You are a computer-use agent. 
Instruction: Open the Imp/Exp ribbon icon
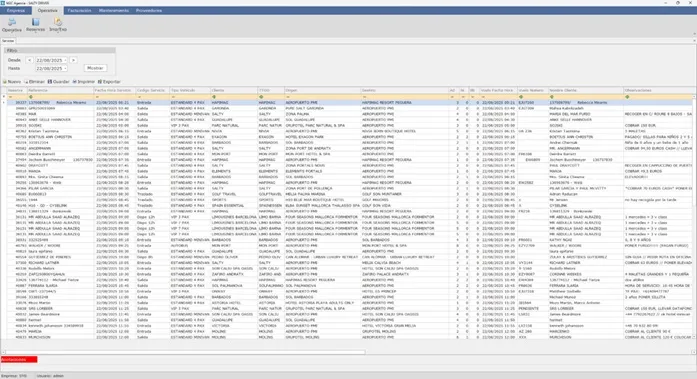coord(58,24)
